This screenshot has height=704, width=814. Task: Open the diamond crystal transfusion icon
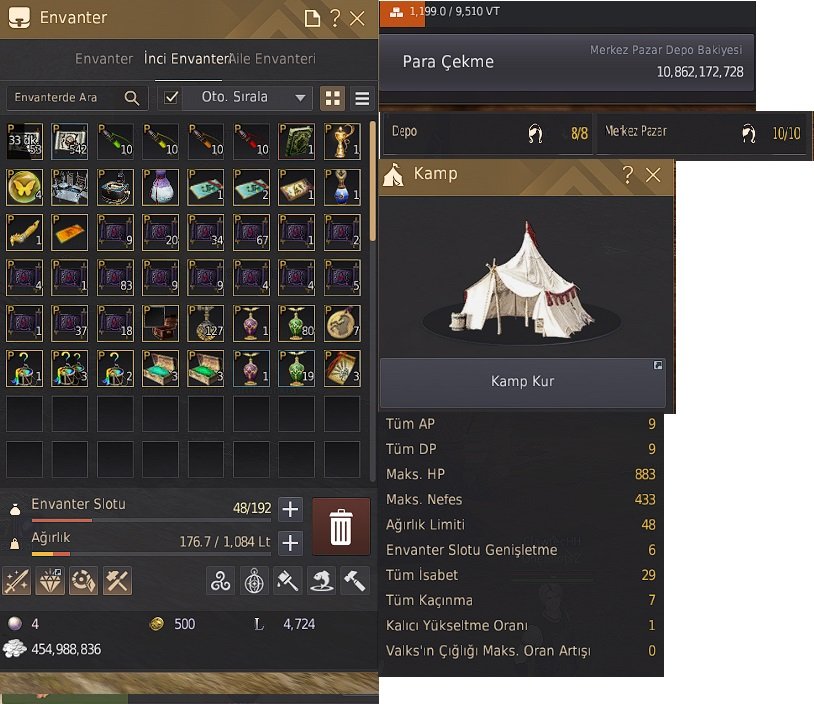50,580
